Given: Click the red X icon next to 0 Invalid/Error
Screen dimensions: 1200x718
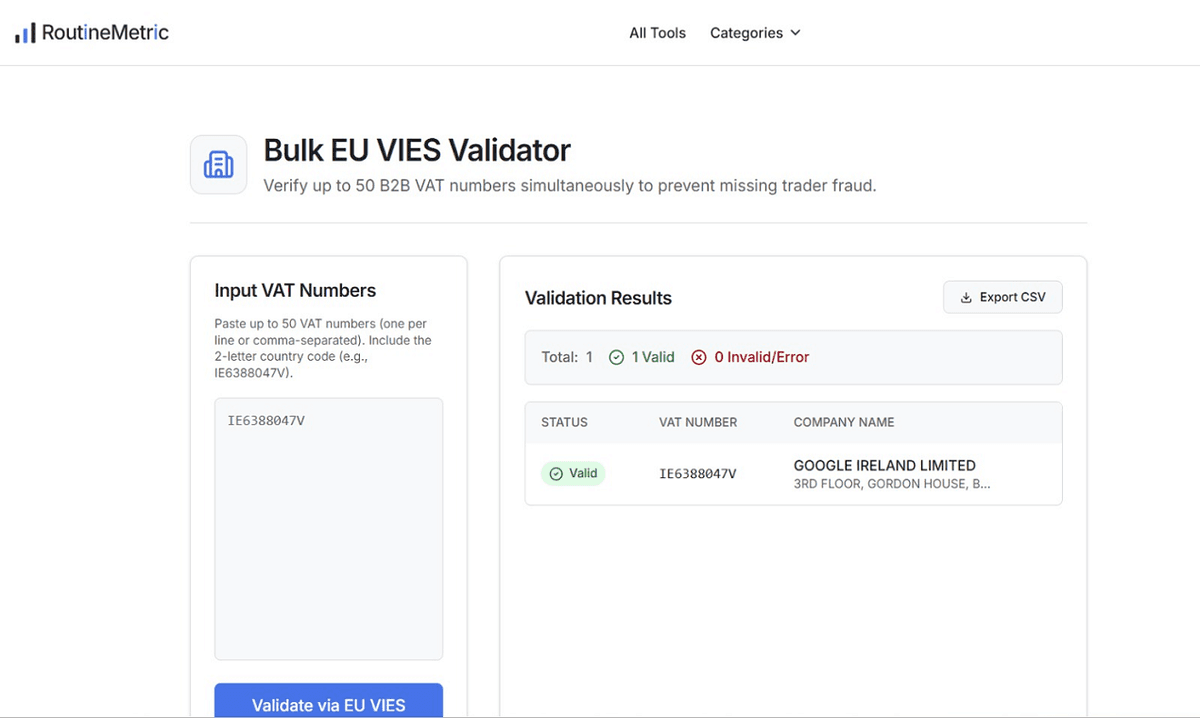Looking at the screenshot, I should pos(699,357).
